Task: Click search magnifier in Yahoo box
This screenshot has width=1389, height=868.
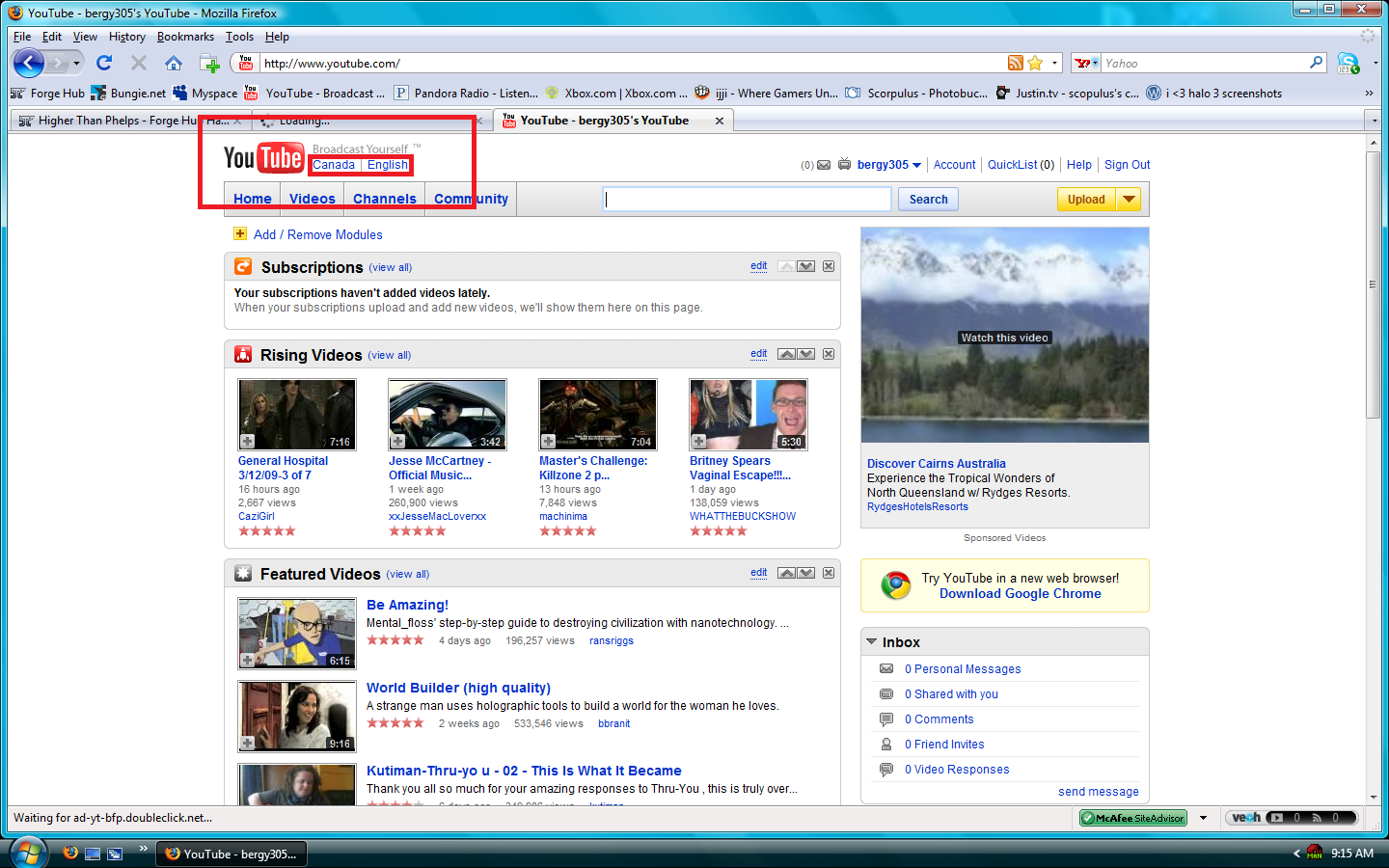Action: (x=1317, y=63)
